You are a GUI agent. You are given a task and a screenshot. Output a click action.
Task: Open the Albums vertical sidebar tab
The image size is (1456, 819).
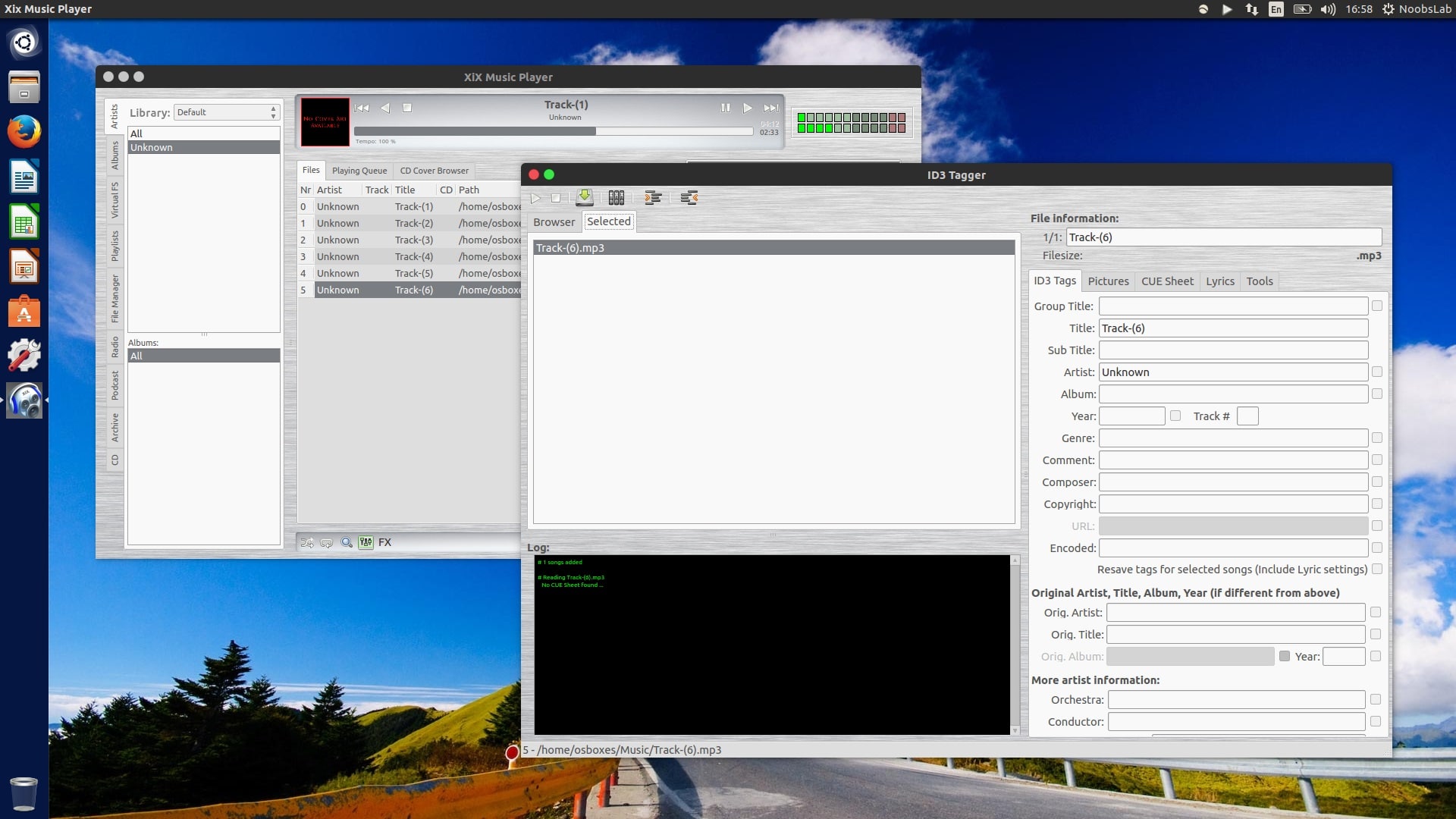coord(115,155)
